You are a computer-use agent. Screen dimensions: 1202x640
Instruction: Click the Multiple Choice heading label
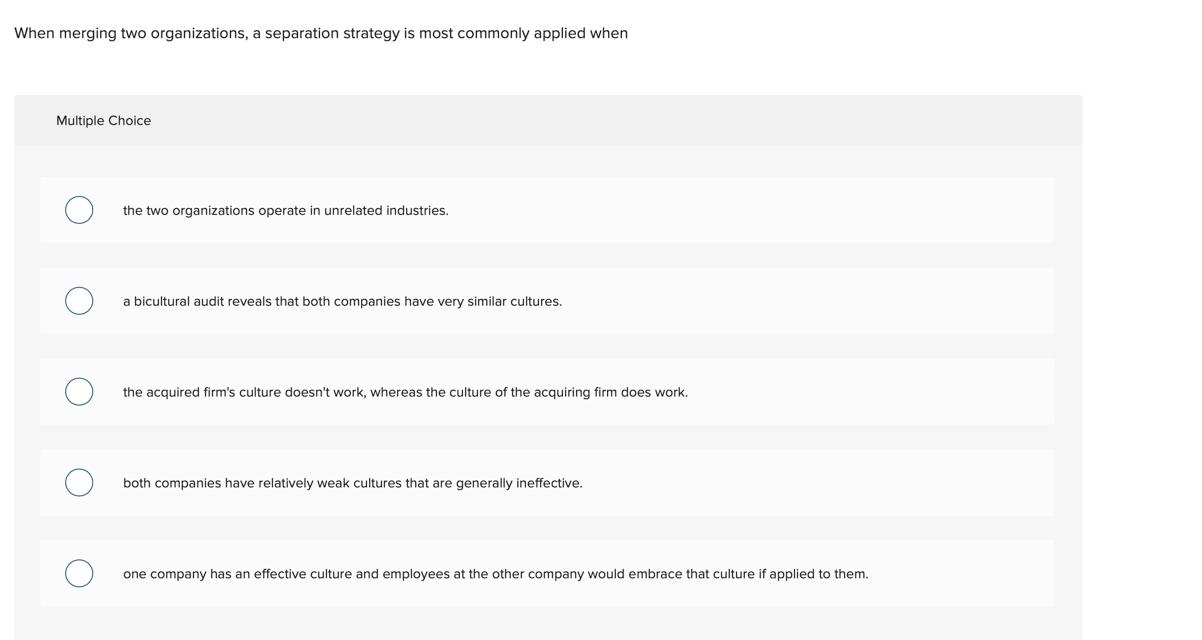(x=103, y=120)
